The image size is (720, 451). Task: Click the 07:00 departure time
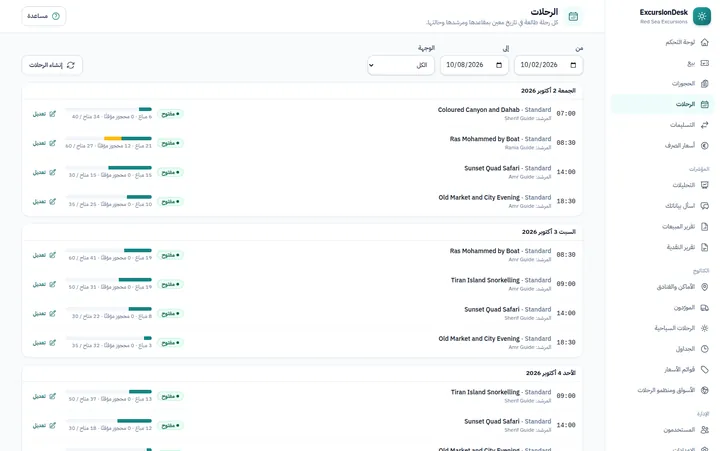[566, 113]
